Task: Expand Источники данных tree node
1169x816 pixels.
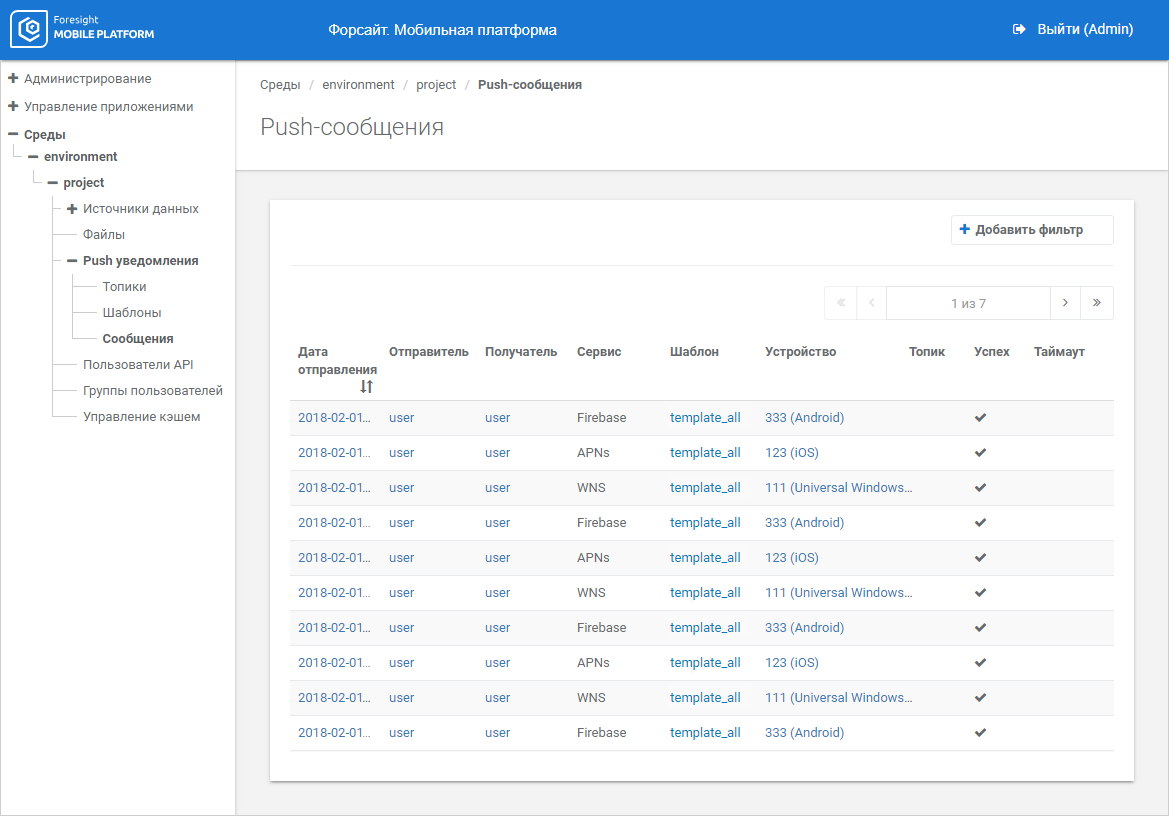Action: [x=72, y=209]
